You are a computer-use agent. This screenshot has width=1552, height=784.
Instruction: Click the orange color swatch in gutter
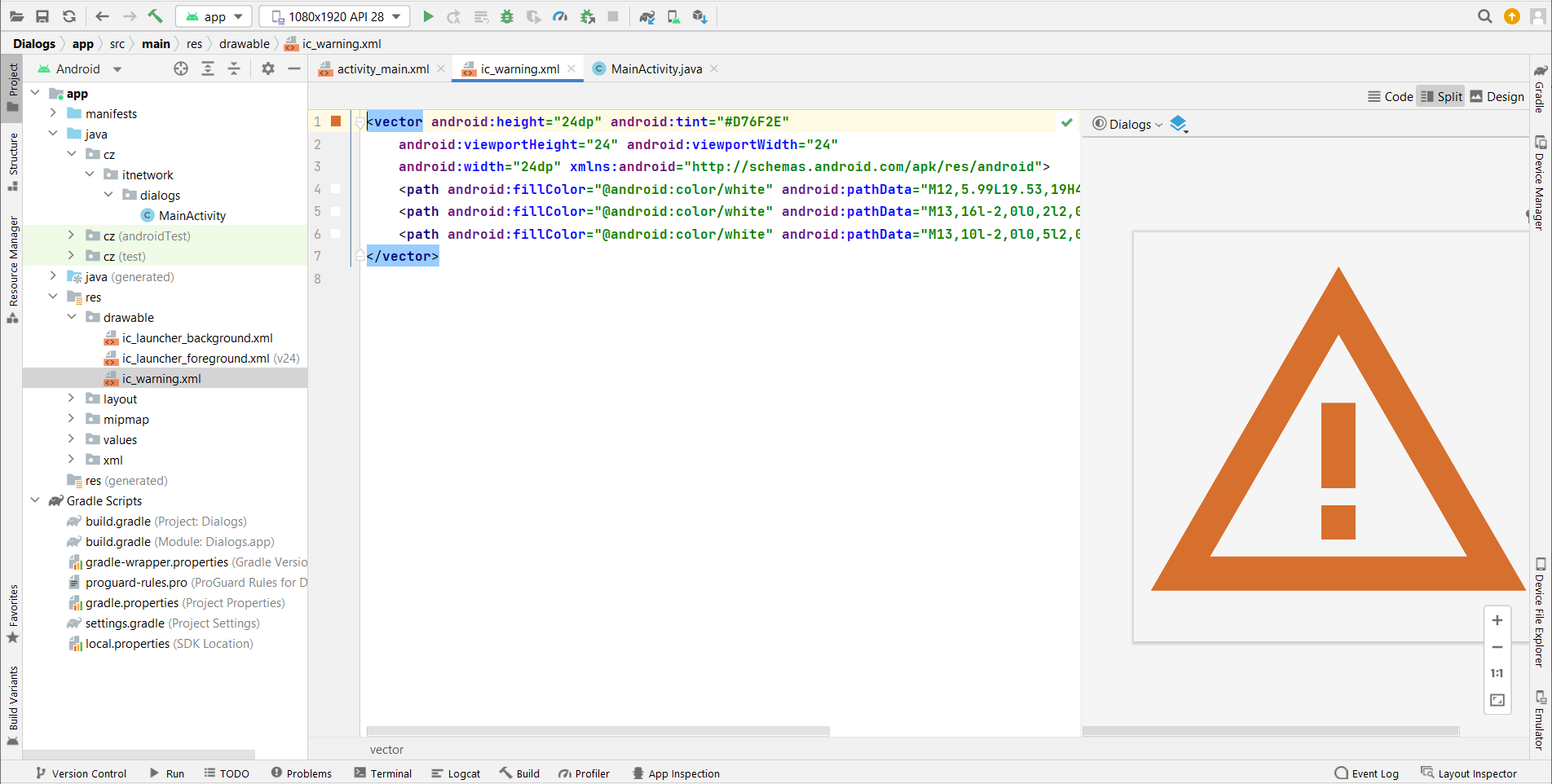(336, 121)
